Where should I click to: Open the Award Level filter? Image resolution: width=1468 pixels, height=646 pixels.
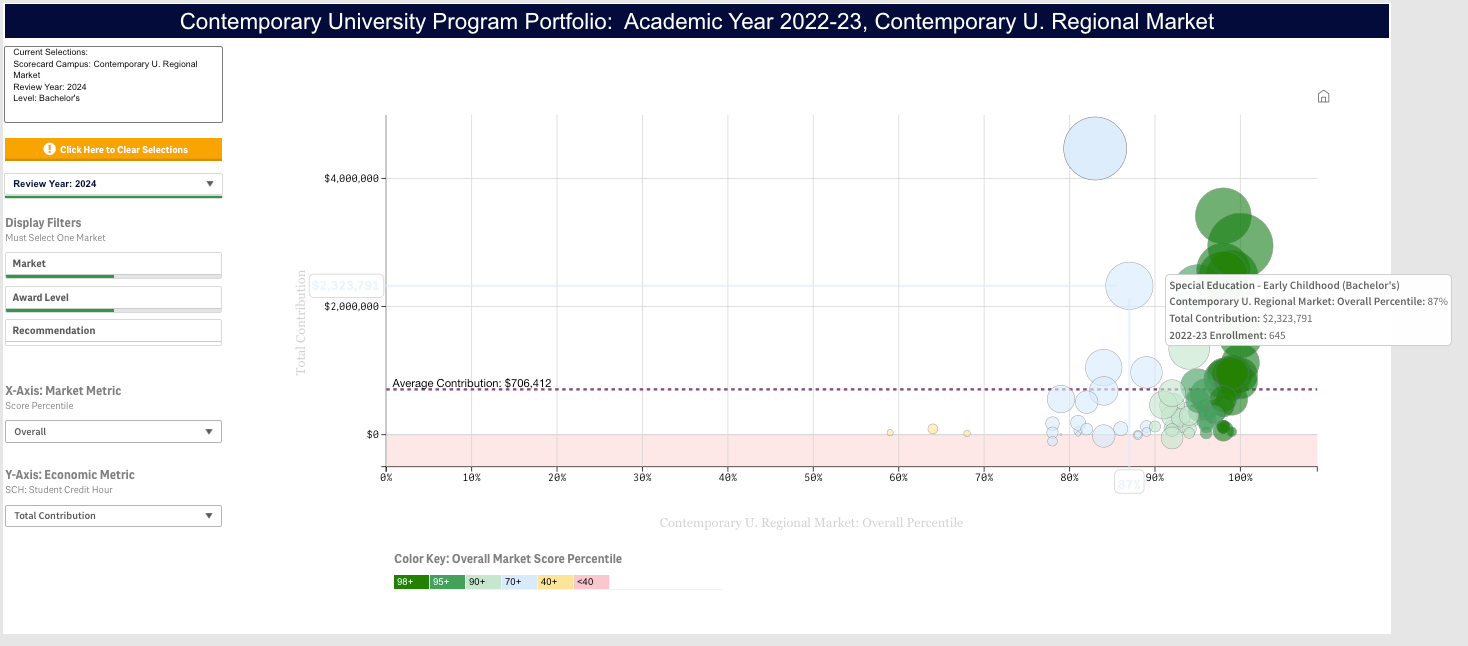pyautogui.click(x=113, y=298)
